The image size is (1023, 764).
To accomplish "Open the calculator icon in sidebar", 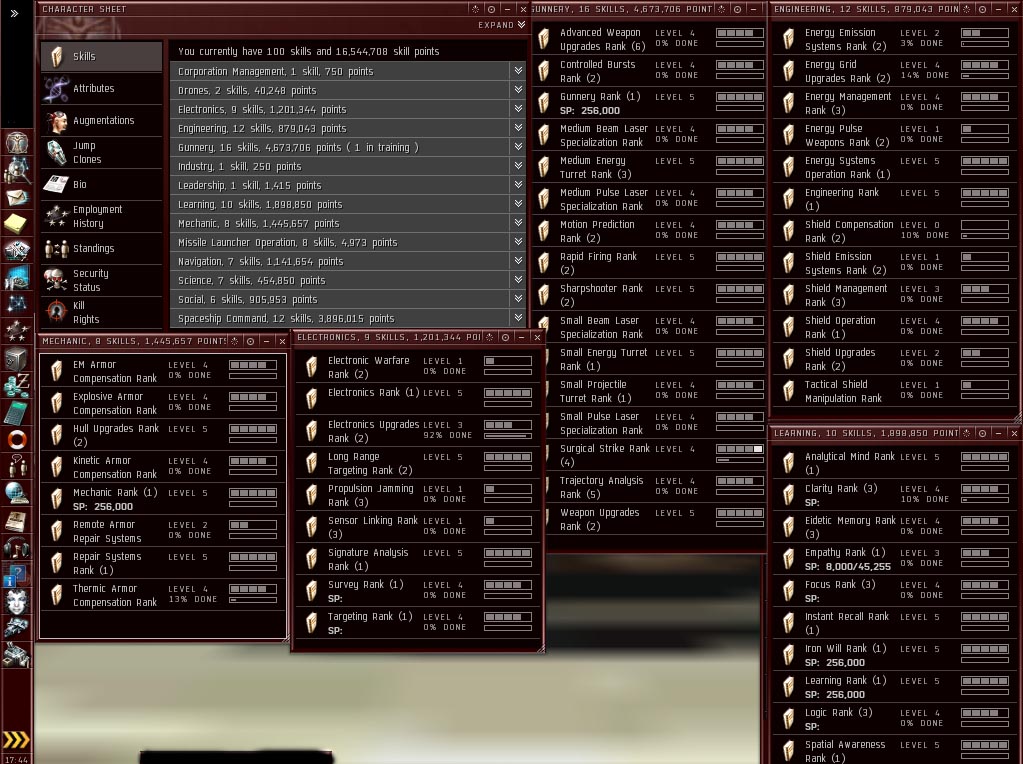I will coord(16,412).
